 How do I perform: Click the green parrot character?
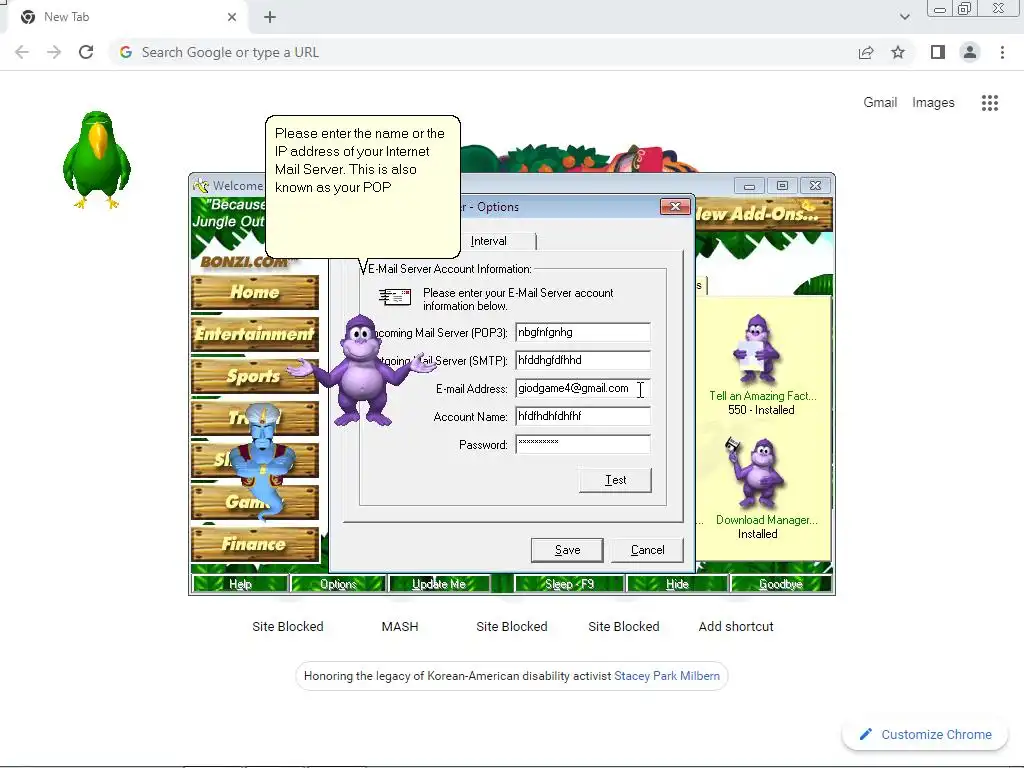(97, 160)
